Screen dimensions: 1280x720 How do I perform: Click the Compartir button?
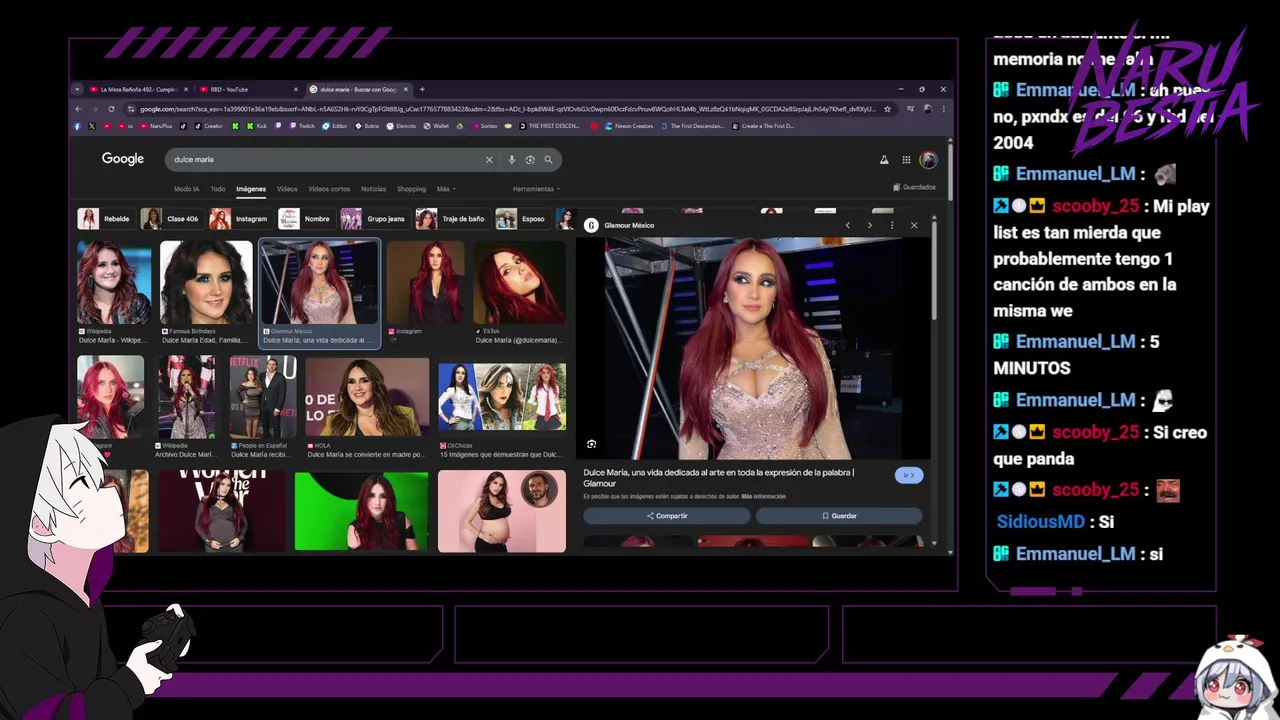(x=667, y=516)
